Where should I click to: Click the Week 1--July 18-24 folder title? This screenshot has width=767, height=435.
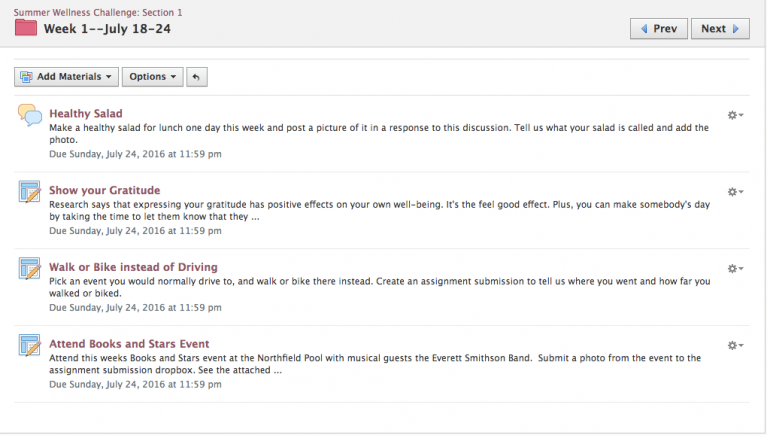107,29
